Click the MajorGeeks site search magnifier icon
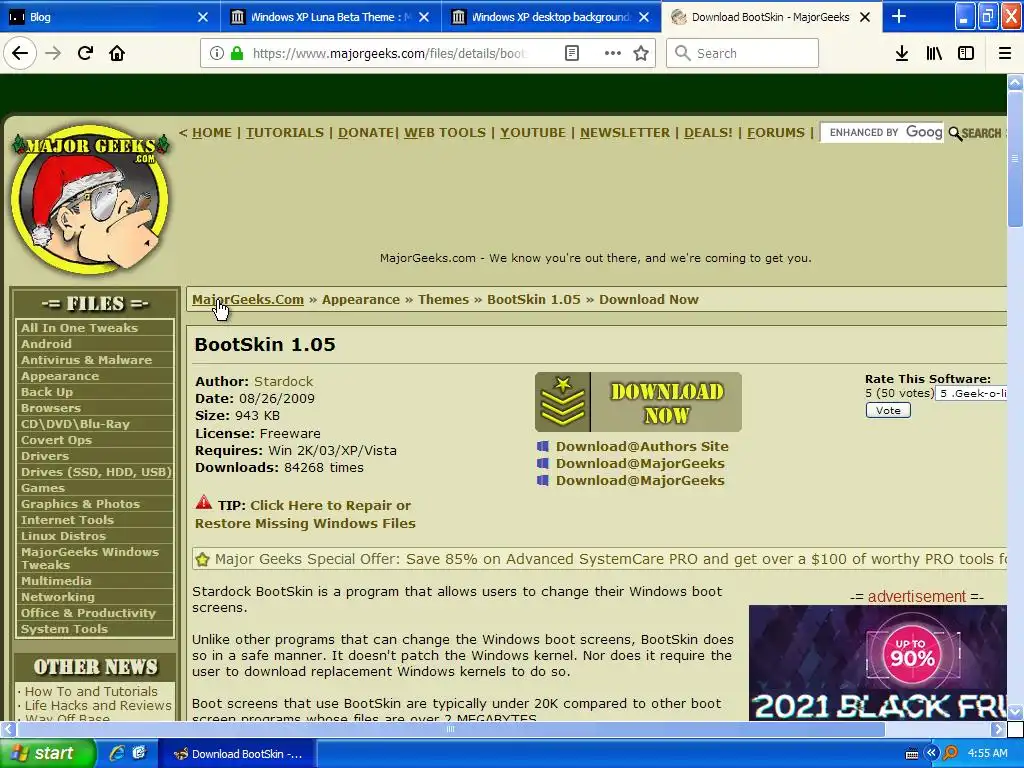Viewport: 1024px width, 768px height. pyautogui.click(x=955, y=133)
